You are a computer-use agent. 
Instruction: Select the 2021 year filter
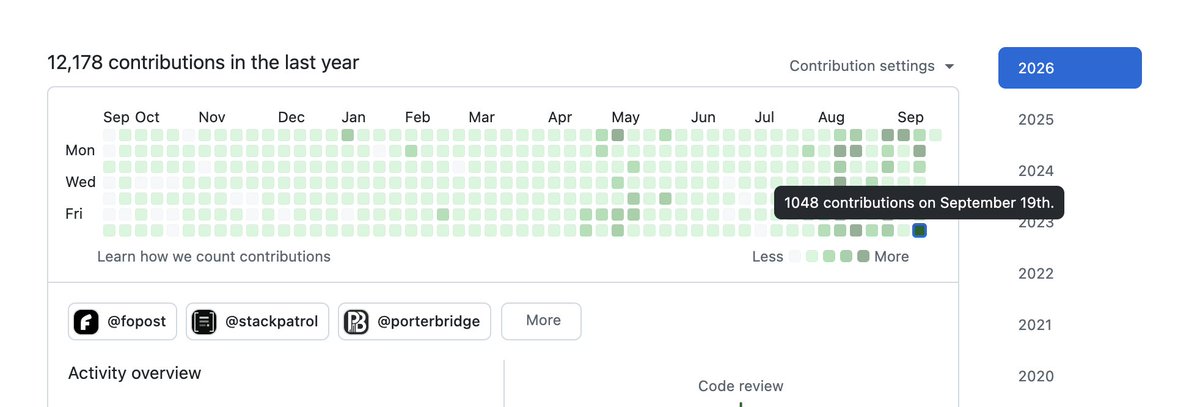click(x=1036, y=325)
